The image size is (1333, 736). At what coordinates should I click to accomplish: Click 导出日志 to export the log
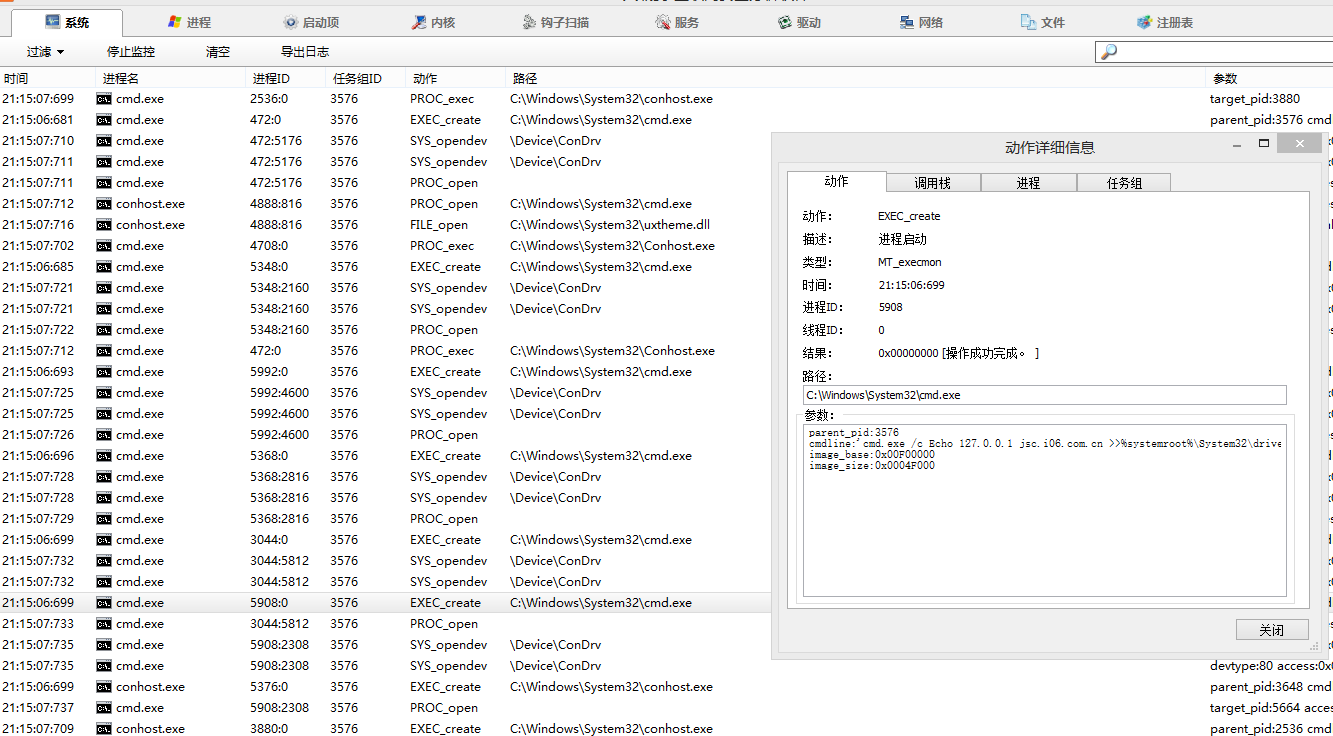[305, 52]
